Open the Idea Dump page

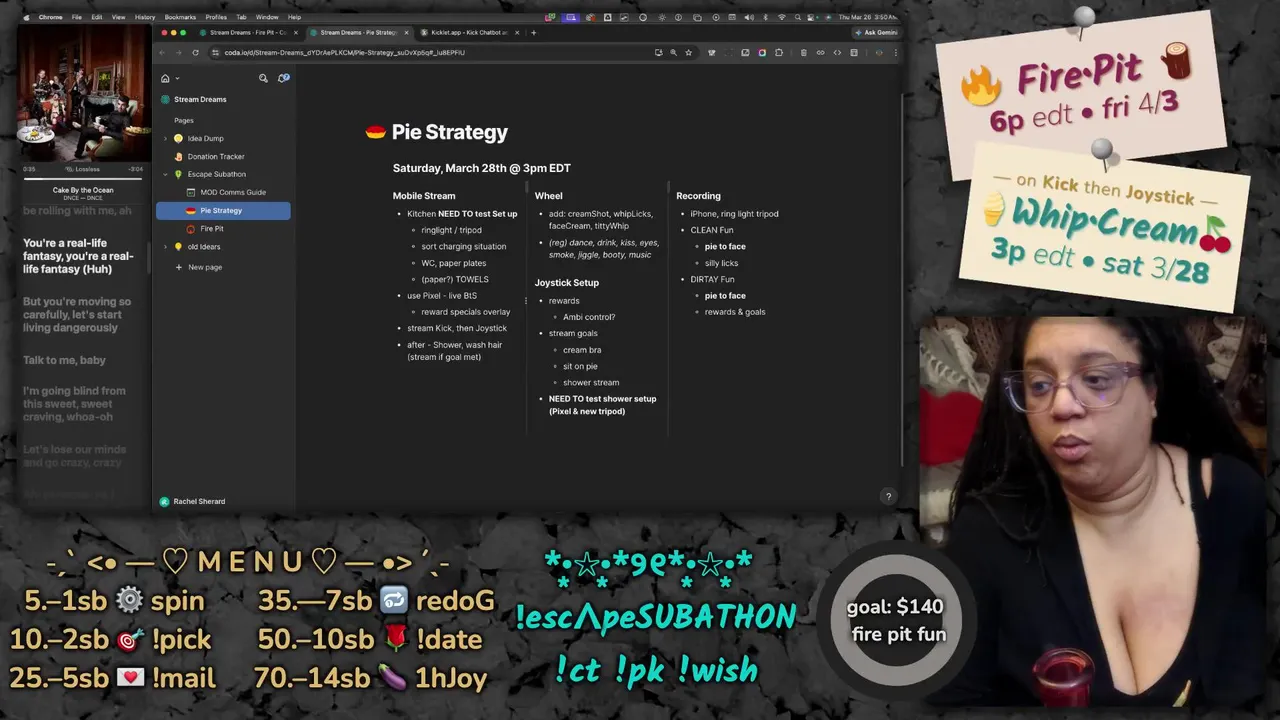coord(205,138)
